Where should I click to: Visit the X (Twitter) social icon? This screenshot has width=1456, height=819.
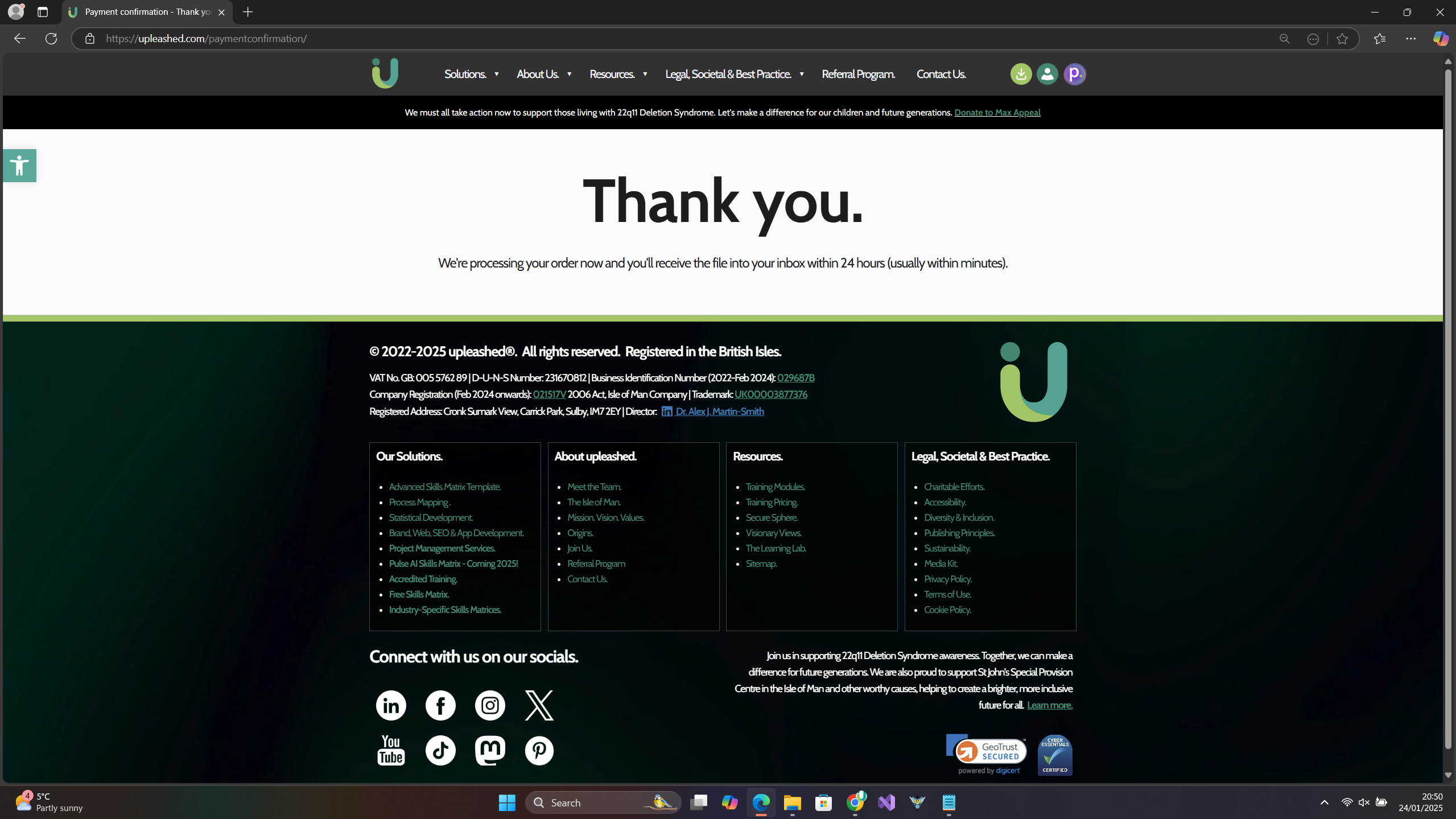[x=539, y=705]
